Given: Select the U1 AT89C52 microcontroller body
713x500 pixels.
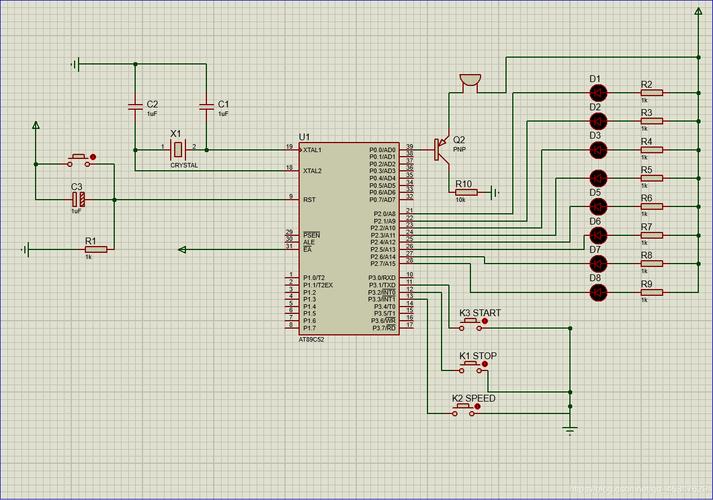Looking at the screenshot, I should point(341,238).
